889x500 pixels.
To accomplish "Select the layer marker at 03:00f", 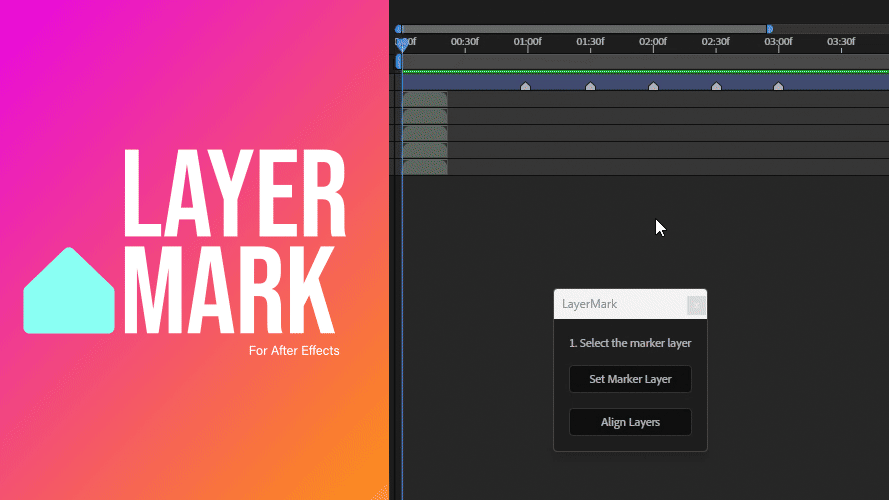I will [x=778, y=86].
